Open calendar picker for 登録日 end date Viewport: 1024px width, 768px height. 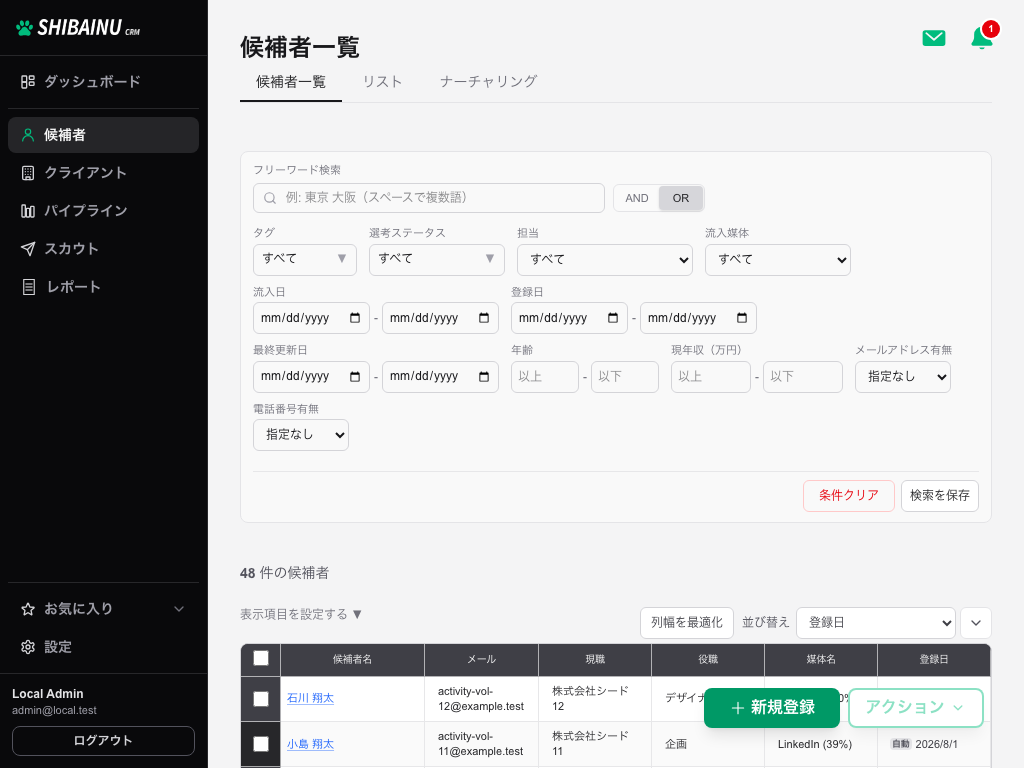[742, 318]
